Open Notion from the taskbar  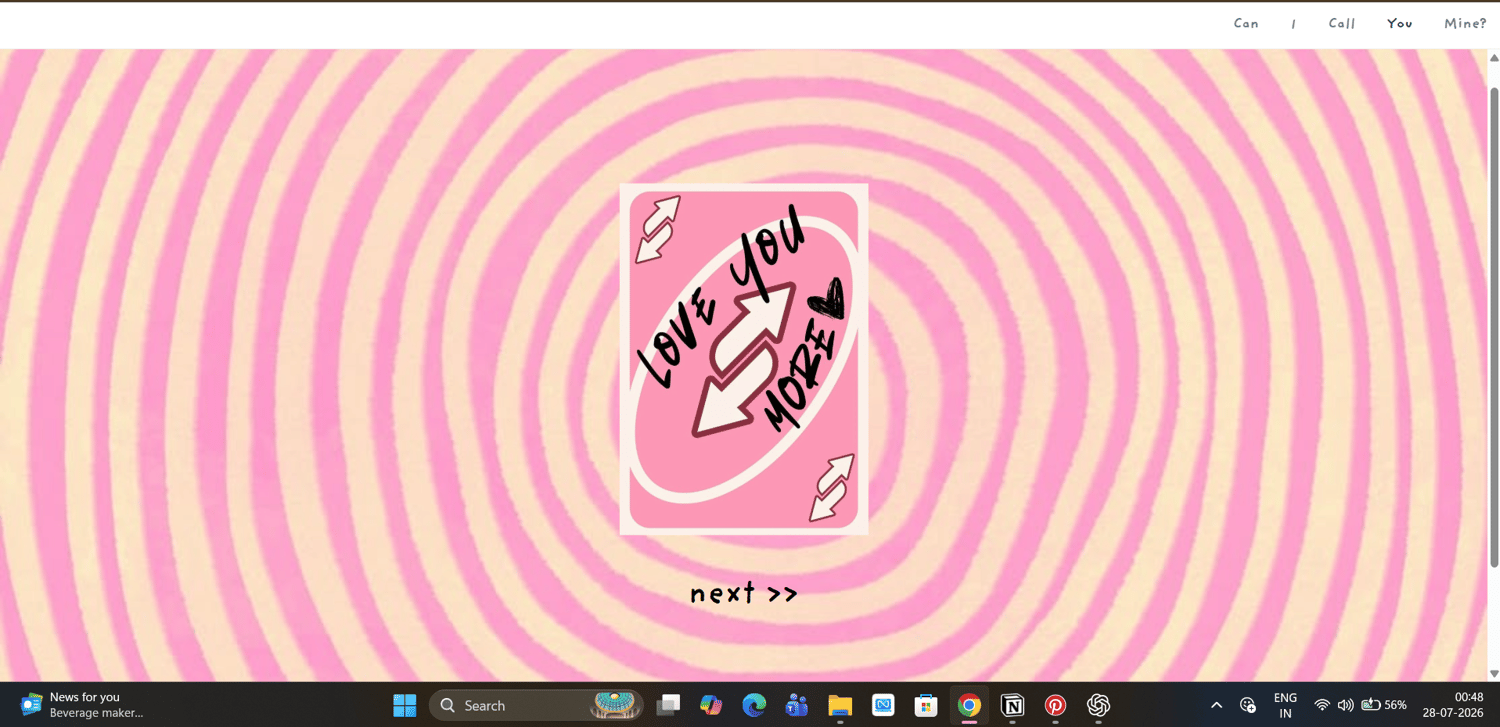pos(1012,705)
